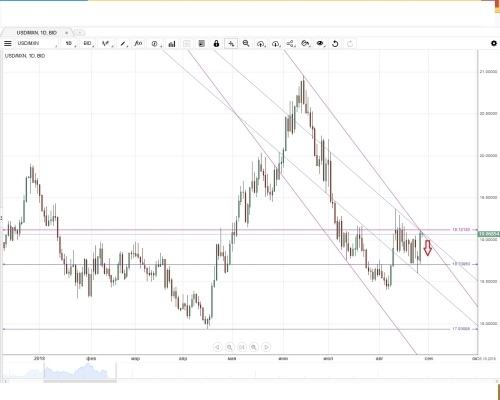Open the chart type dropdown

point(106,44)
